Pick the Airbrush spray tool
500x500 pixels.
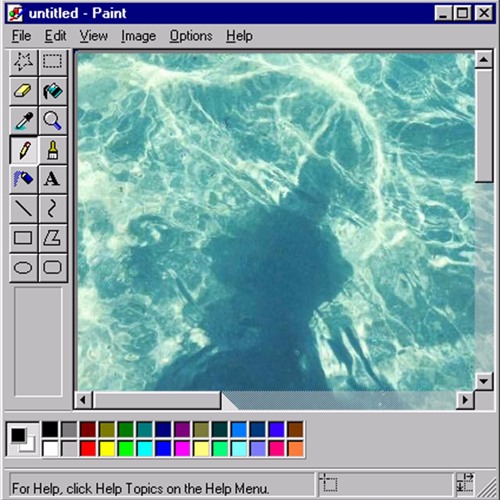click(x=23, y=179)
